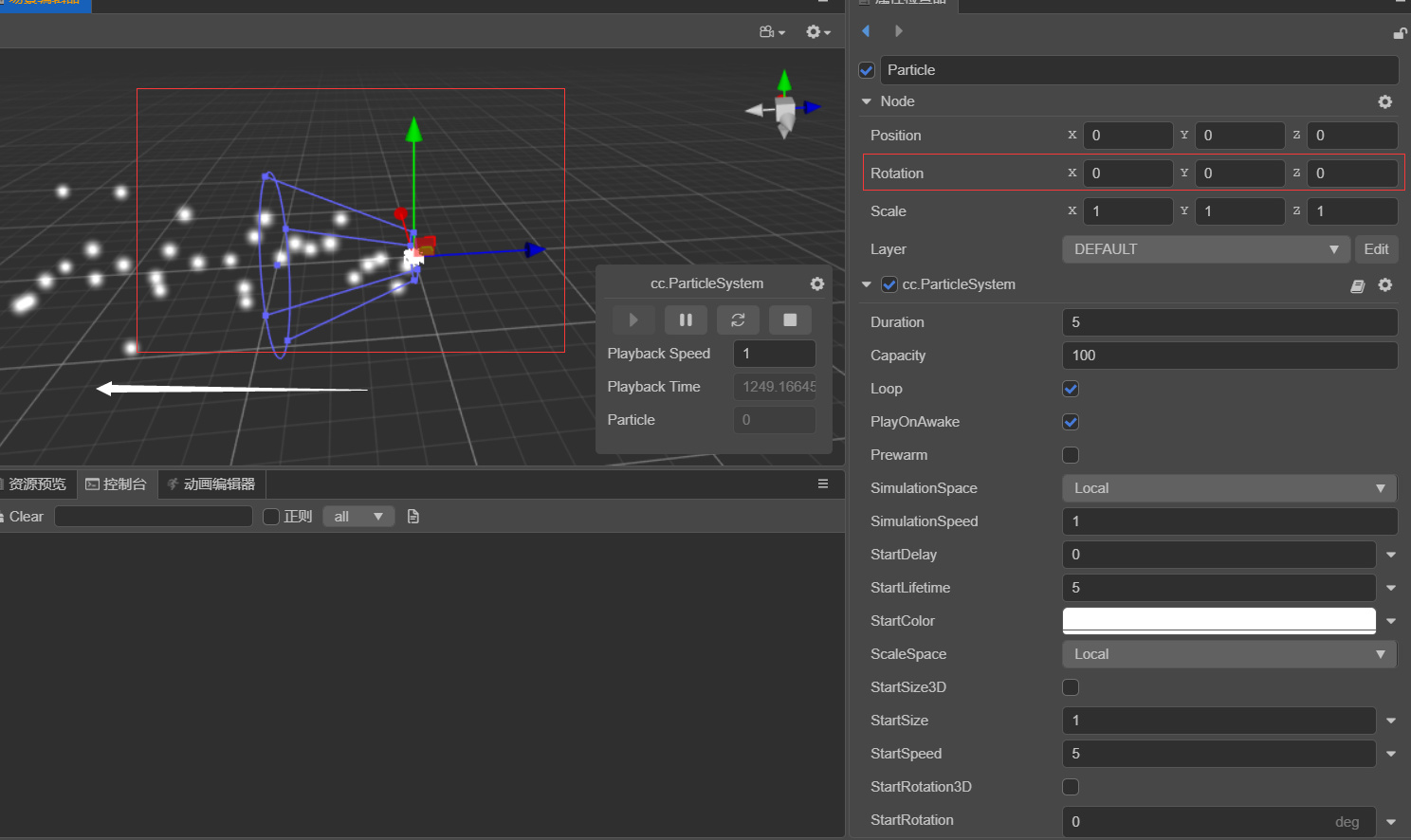Open the bottom panel hamburger menu
This screenshot has width=1411, height=840.
(x=823, y=484)
